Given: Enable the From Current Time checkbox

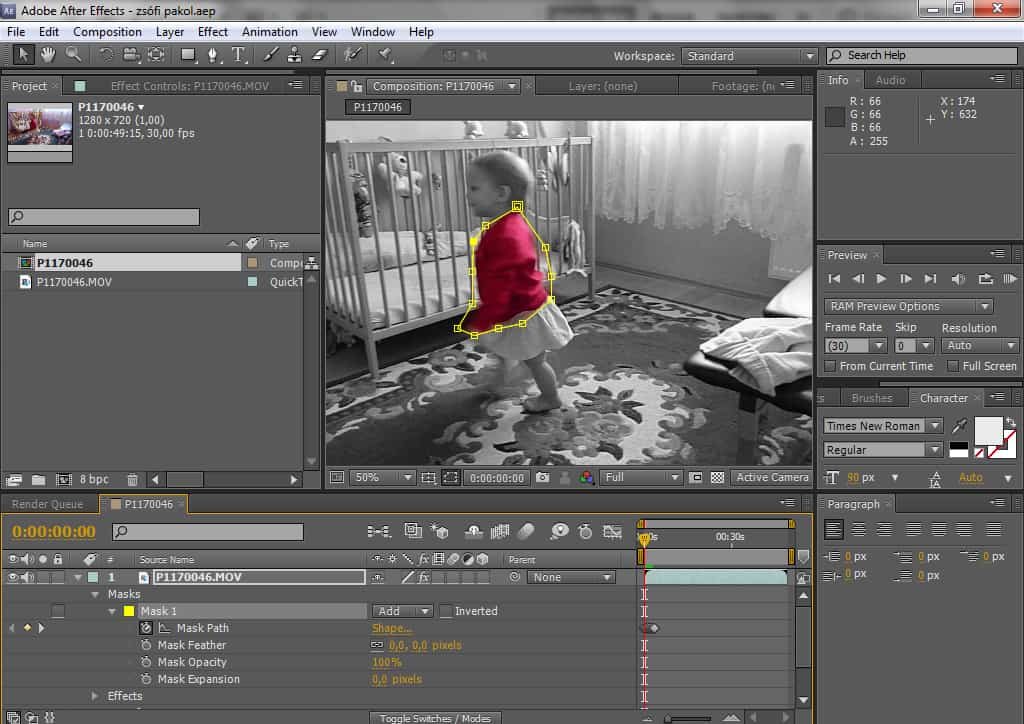Looking at the screenshot, I should coord(831,366).
